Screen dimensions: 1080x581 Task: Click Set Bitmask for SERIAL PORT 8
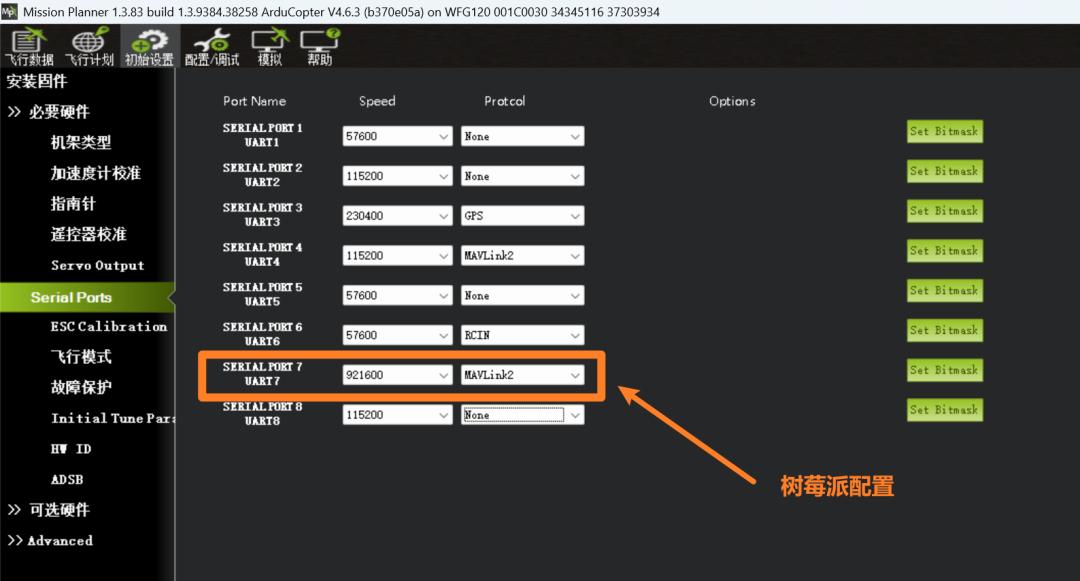(x=944, y=410)
